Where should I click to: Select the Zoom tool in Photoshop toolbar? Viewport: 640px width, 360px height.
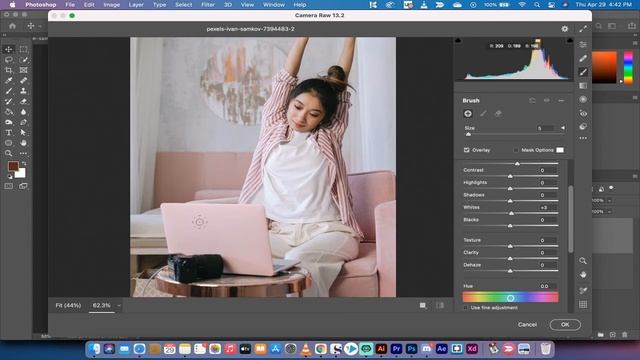[9, 153]
